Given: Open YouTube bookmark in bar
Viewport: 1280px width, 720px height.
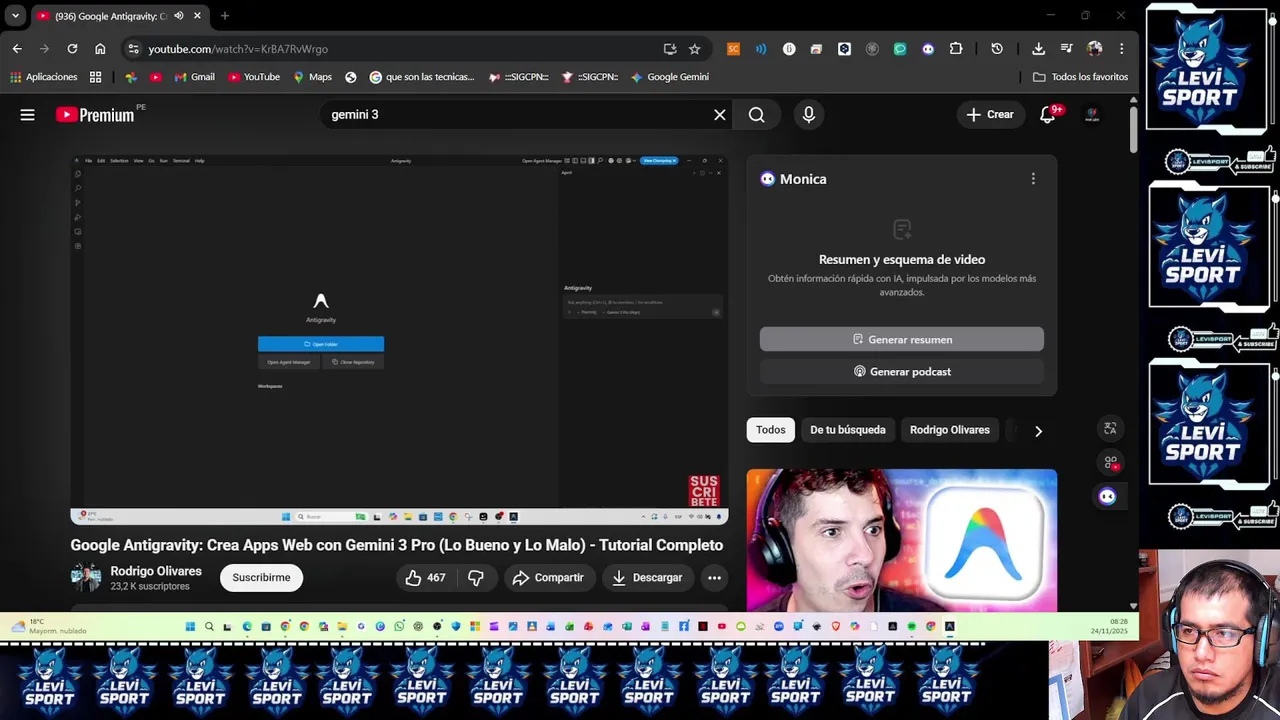Looking at the screenshot, I should [x=254, y=77].
